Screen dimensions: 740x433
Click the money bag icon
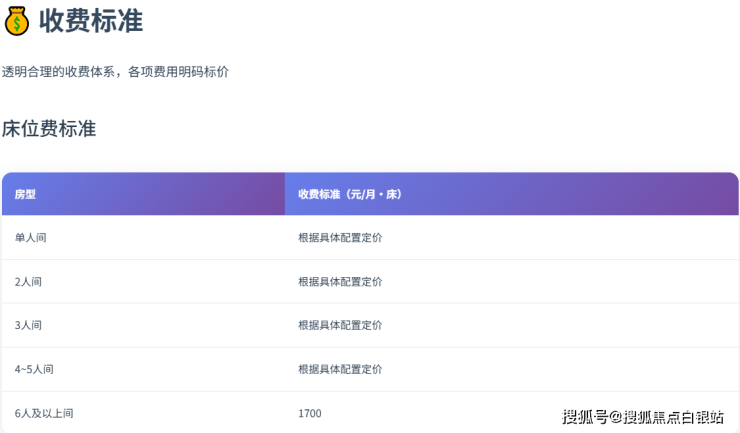click(x=17, y=20)
